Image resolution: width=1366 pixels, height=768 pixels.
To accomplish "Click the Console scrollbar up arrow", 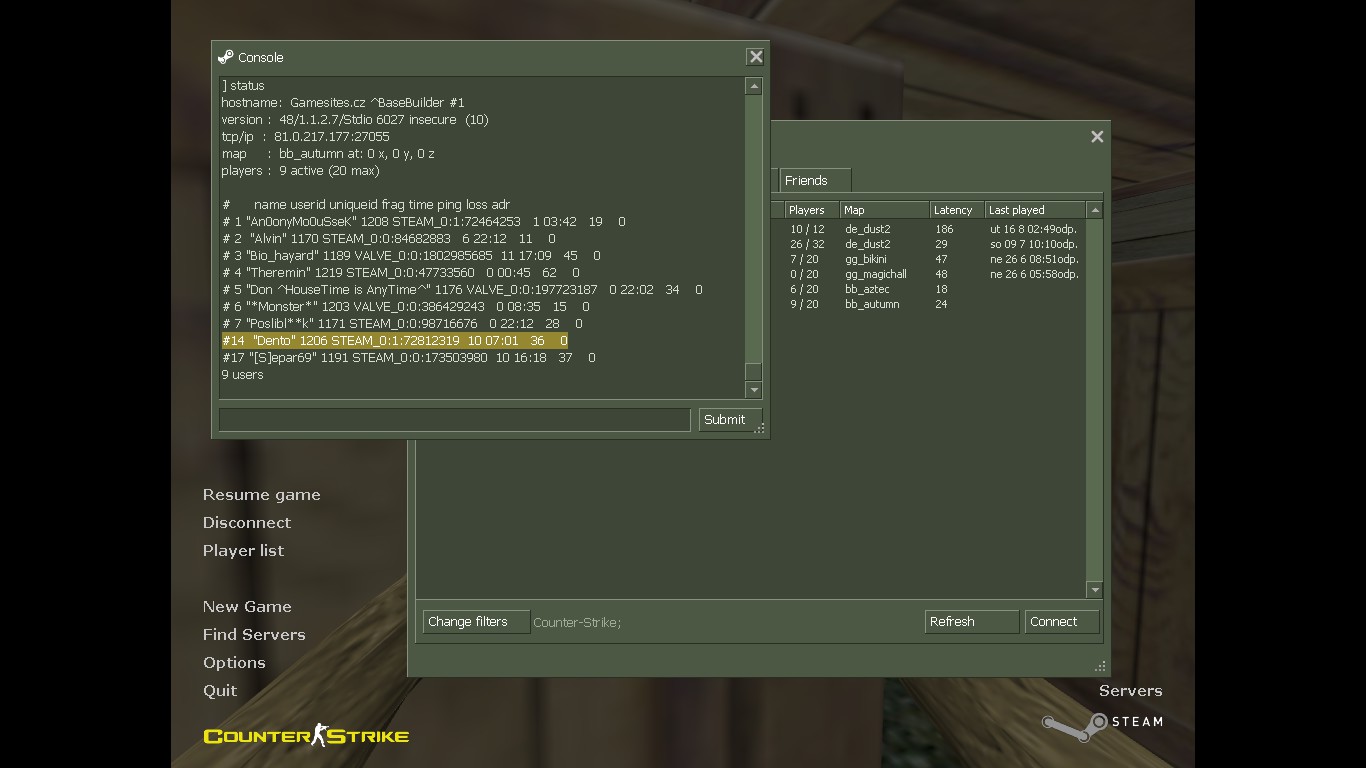I will coord(754,87).
